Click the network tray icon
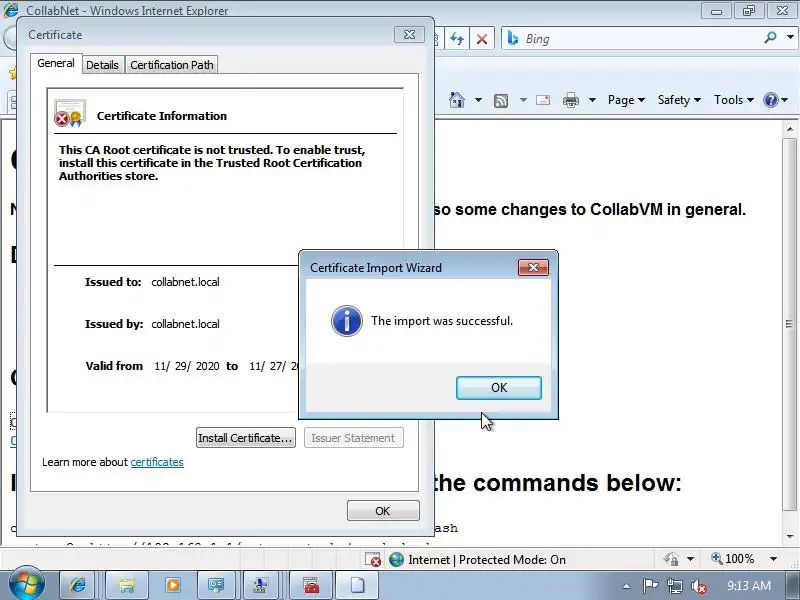Screen dimensions: 800x600 674,586
